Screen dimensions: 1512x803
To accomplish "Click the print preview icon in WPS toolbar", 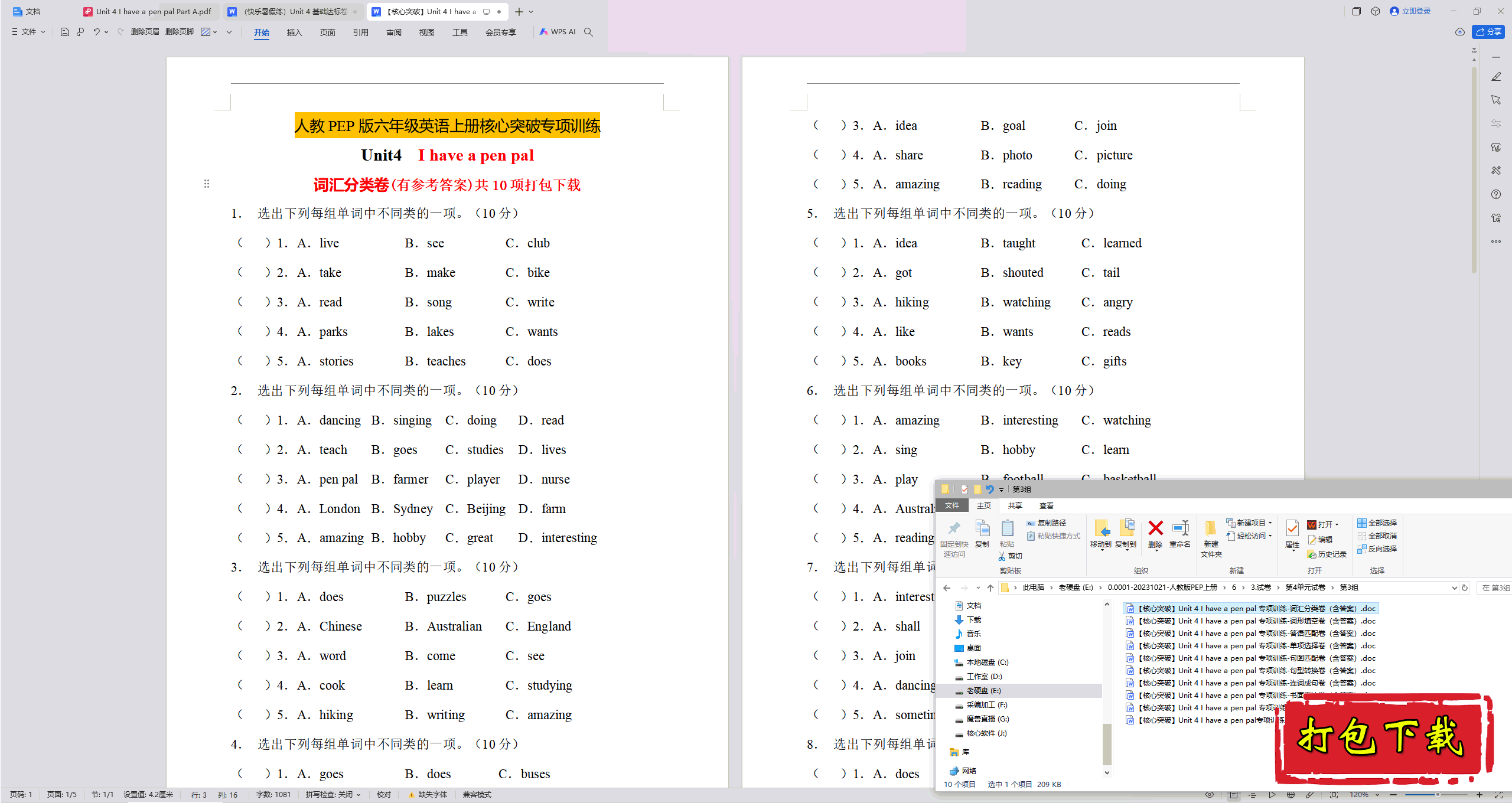I will click(x=80, y=32).
